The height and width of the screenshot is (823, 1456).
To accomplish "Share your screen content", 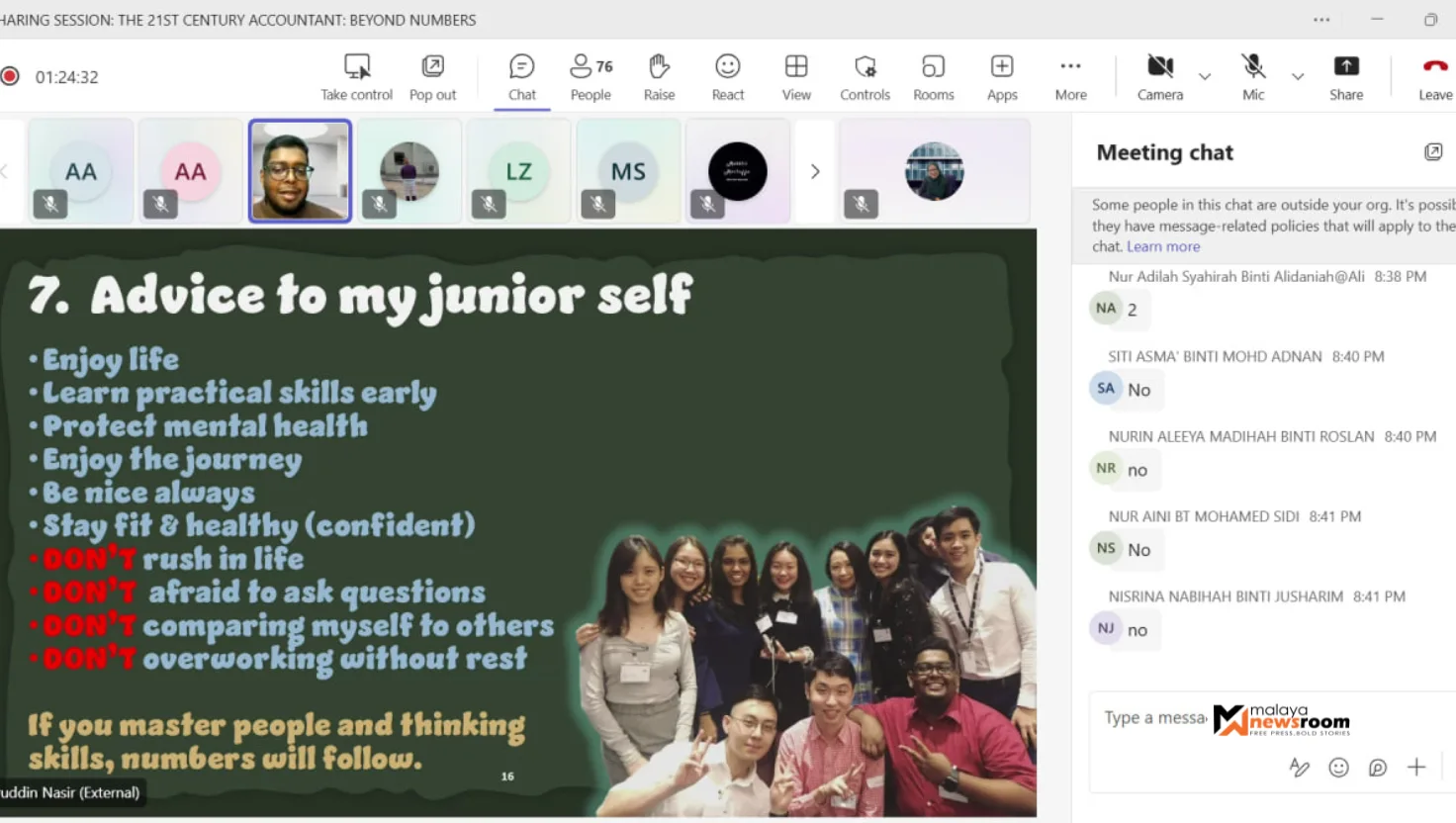I will point(1346,77).
